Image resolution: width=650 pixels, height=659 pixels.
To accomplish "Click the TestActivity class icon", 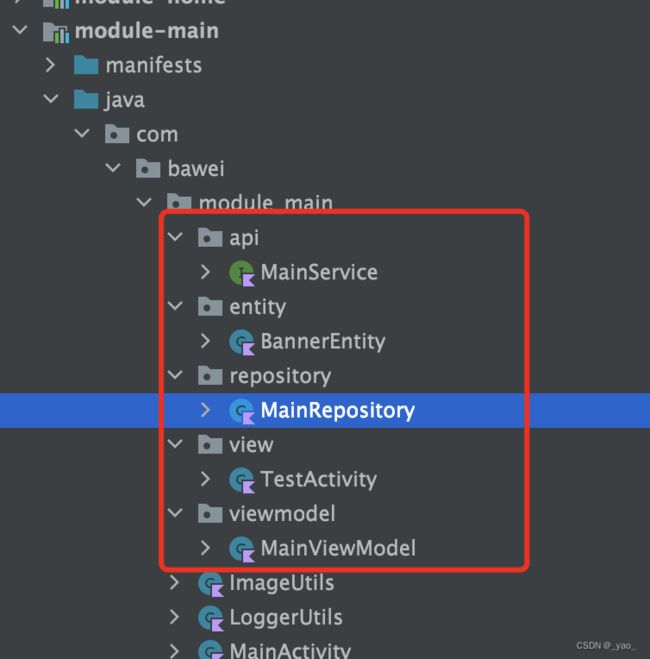I will [x=242, y=480].
